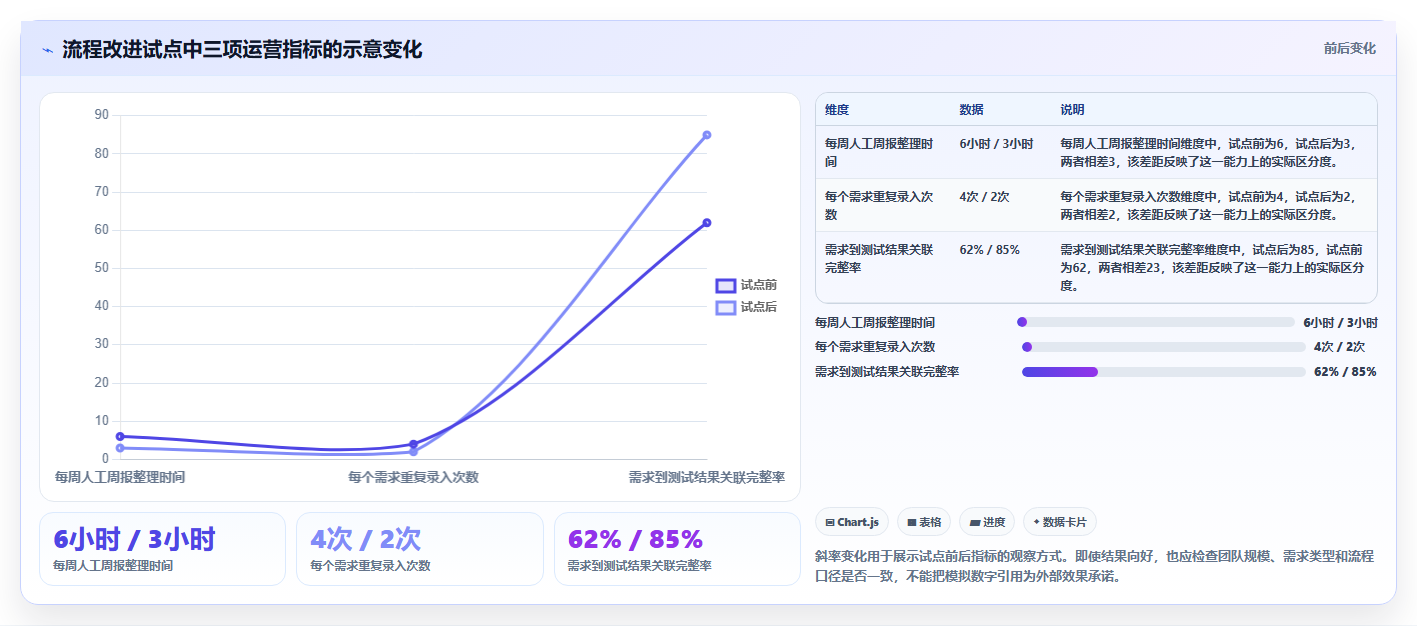Image resolution: width=1417 pixels, height=626 pixels.
Task: Click description text mentioning 两者相差23
Action: (1213, 267)
